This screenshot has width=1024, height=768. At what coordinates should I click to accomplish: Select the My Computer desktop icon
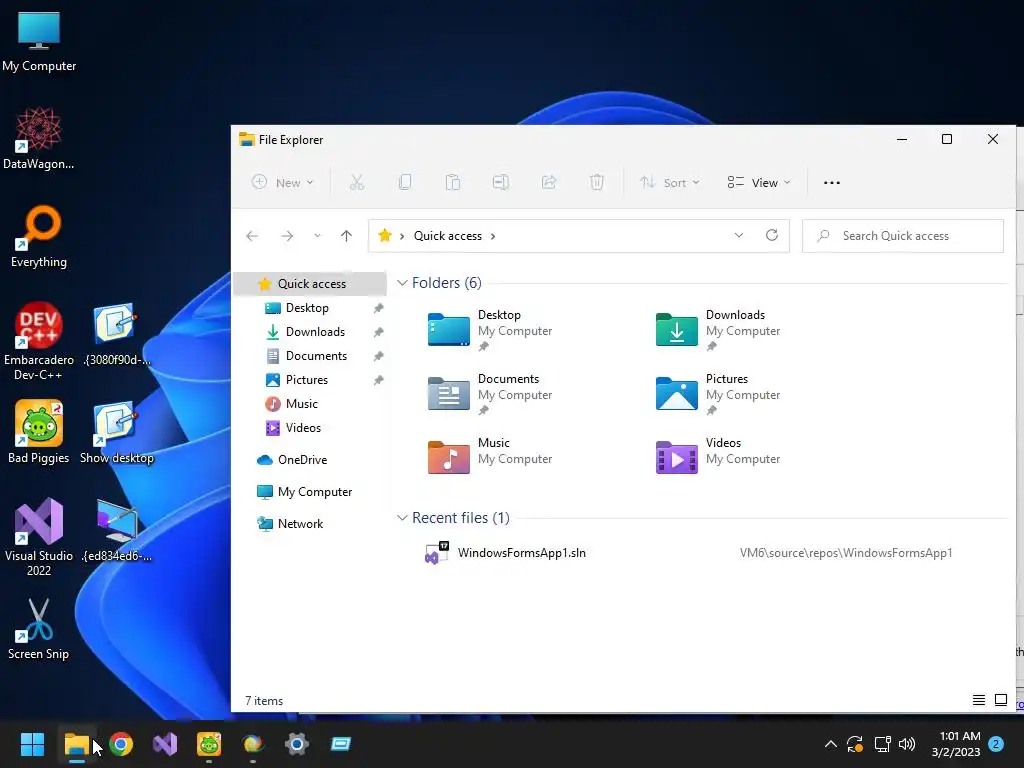coord(39,42)
